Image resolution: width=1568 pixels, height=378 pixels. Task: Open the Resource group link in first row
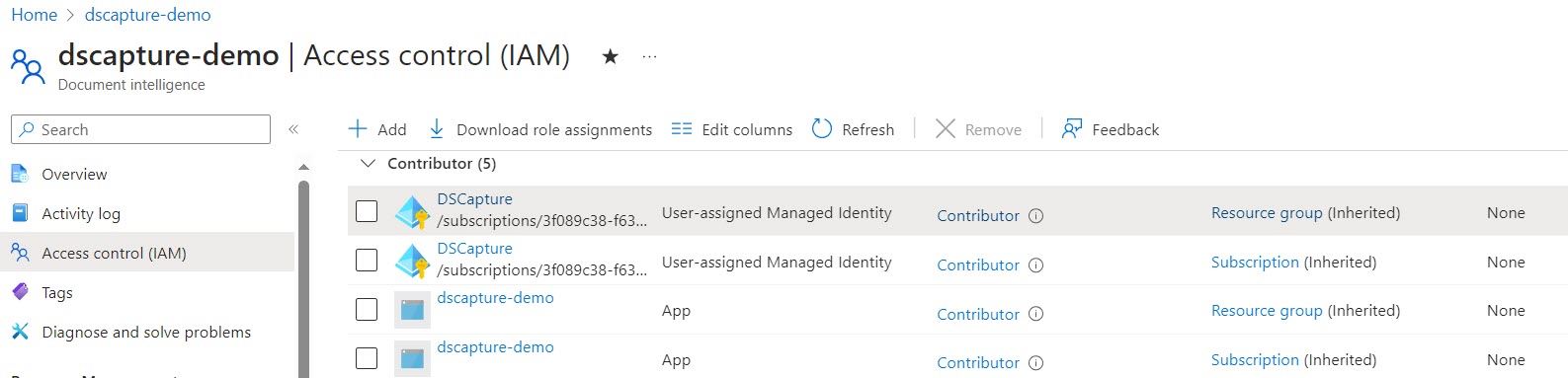click(x=1267, y=212)
